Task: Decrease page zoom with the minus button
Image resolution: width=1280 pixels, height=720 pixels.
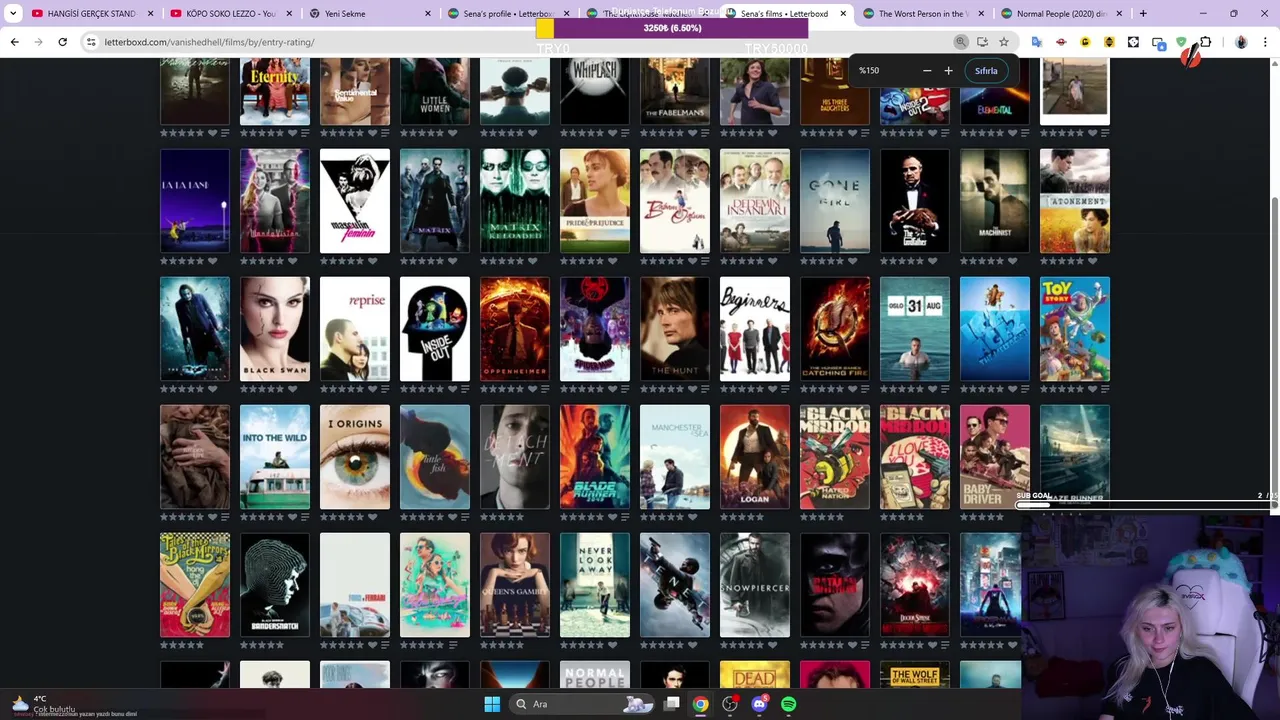Action: coord(926,71)
